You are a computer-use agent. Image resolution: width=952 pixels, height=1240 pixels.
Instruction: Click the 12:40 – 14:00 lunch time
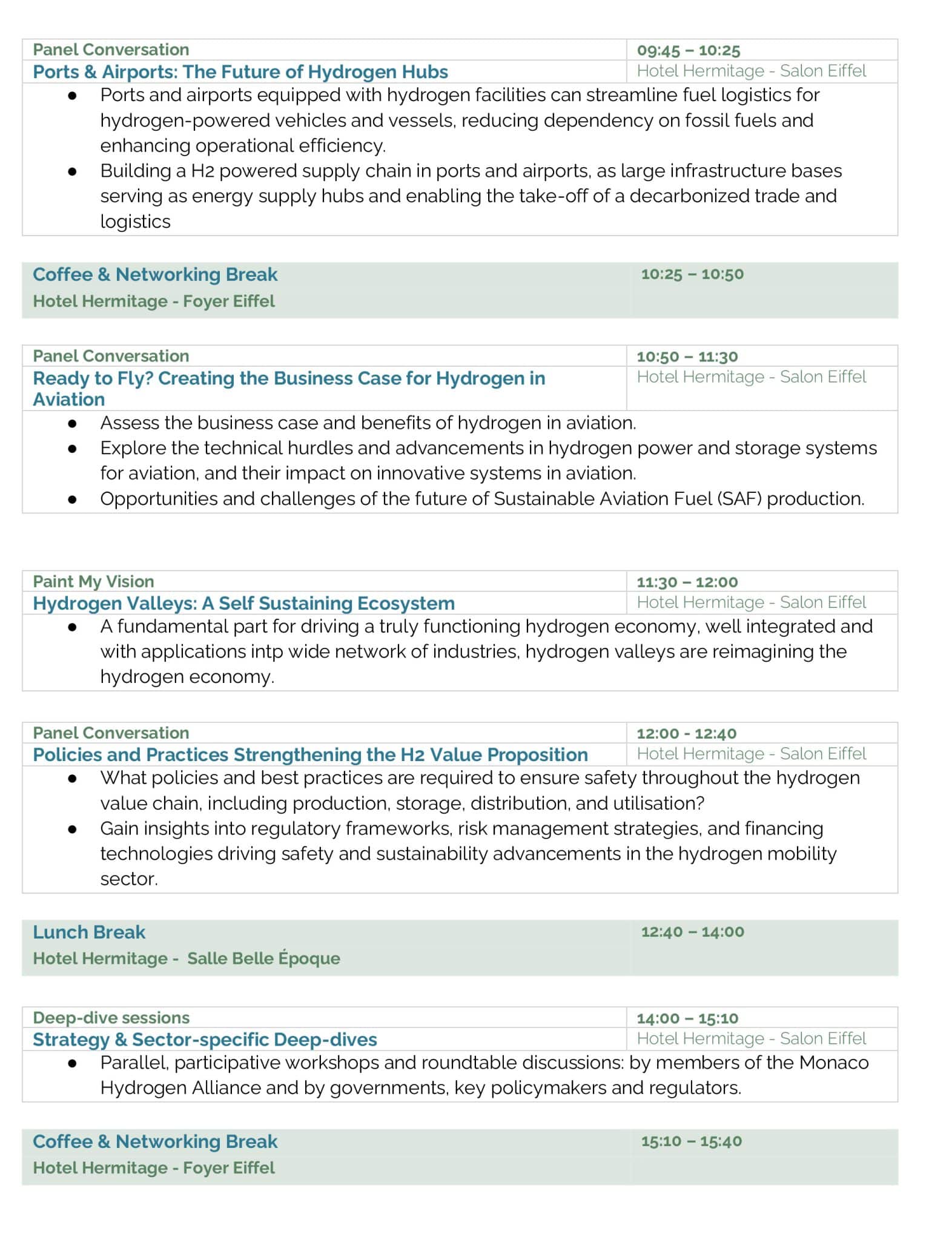pos(692,932)
